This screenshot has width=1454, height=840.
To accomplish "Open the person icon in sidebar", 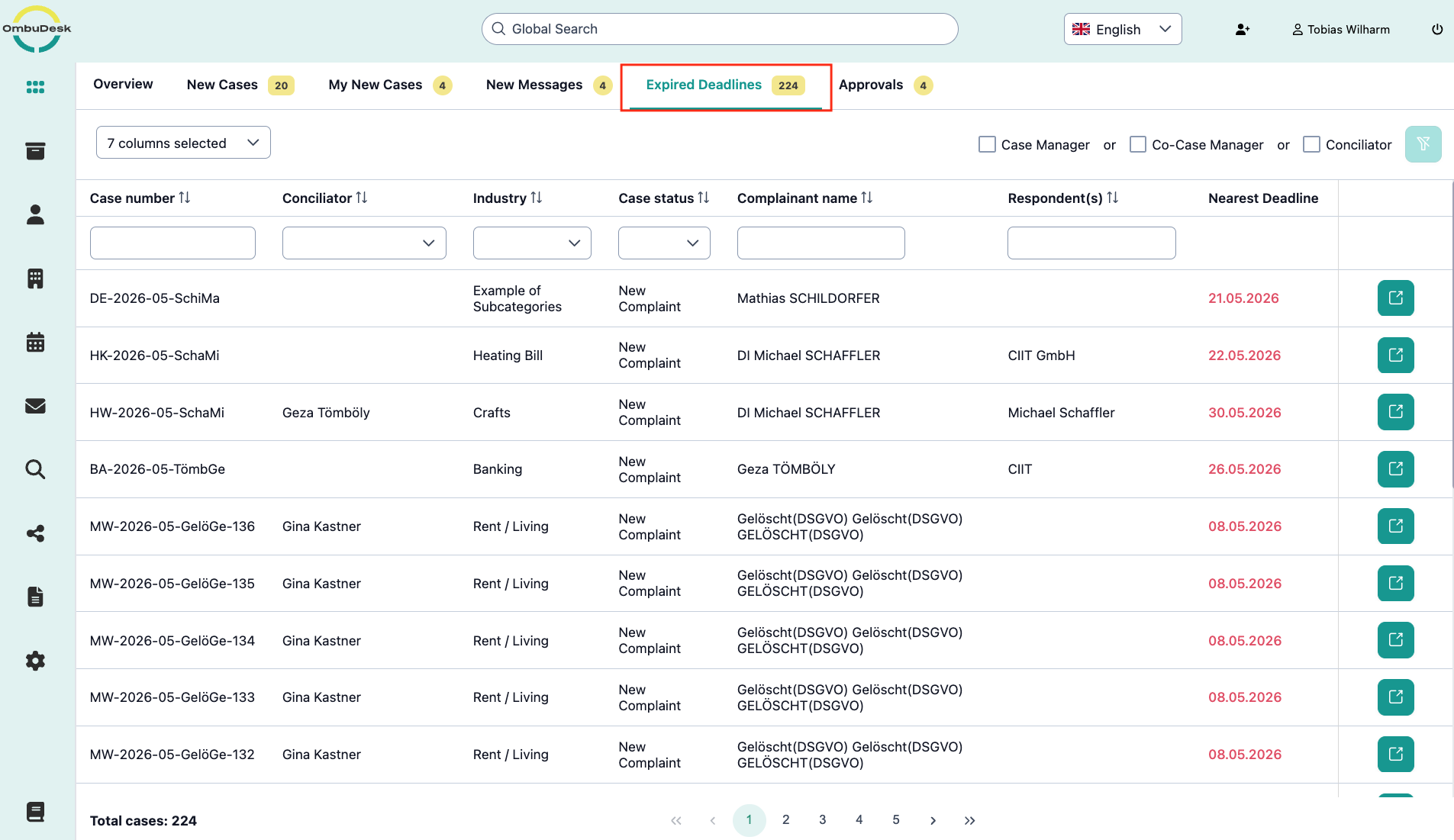I will (35, 215).
